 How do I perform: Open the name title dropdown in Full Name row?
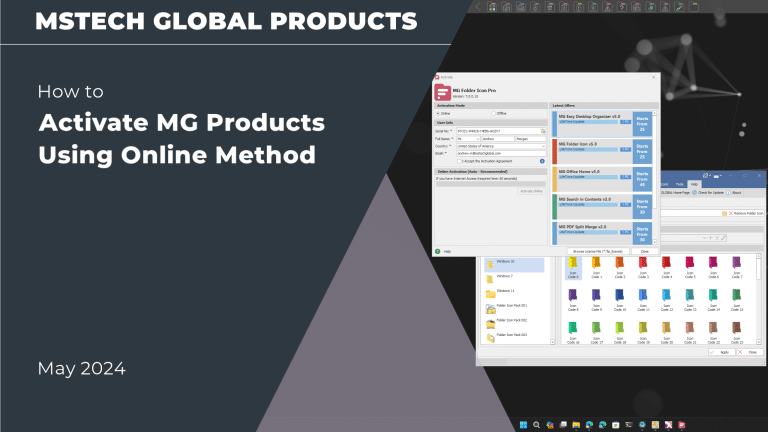coord(468,139)
